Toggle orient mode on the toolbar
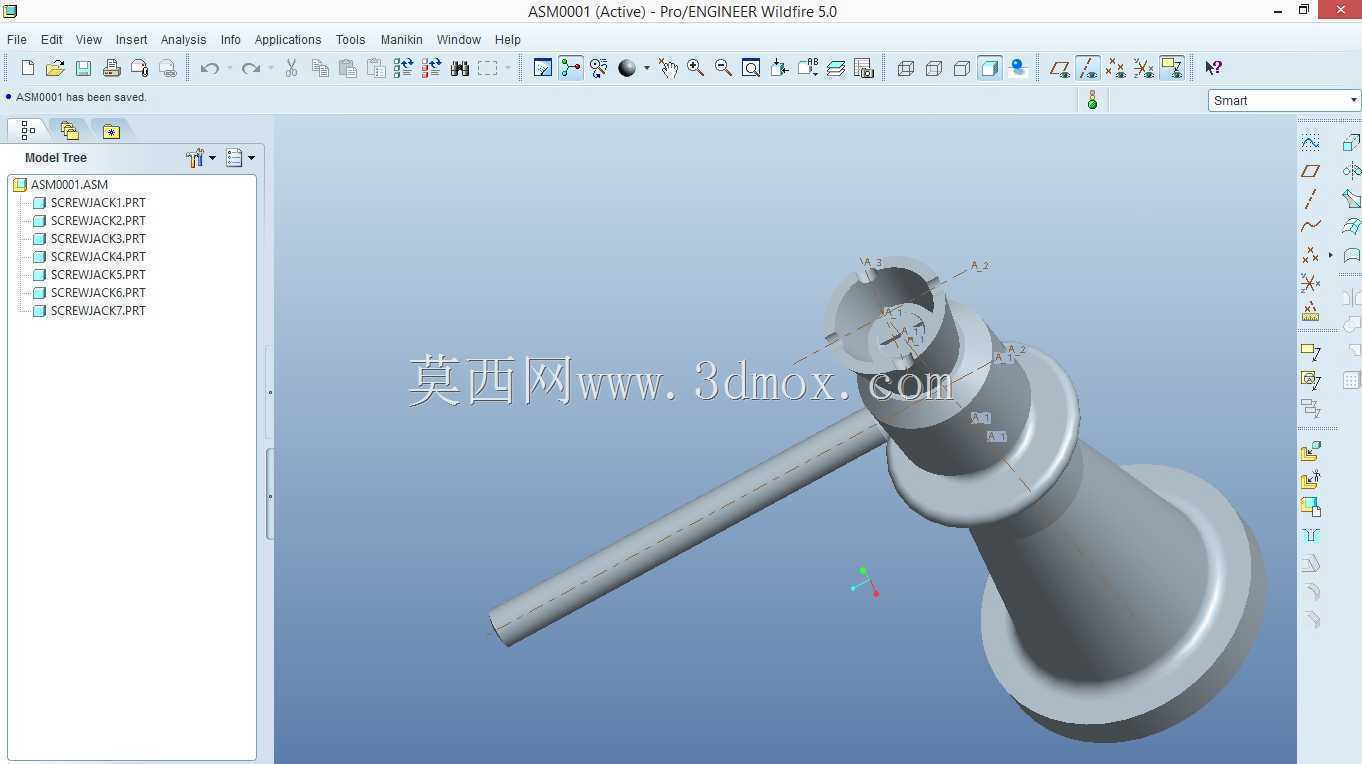Screen dimensions: 1362x764 tap(599, 68)
